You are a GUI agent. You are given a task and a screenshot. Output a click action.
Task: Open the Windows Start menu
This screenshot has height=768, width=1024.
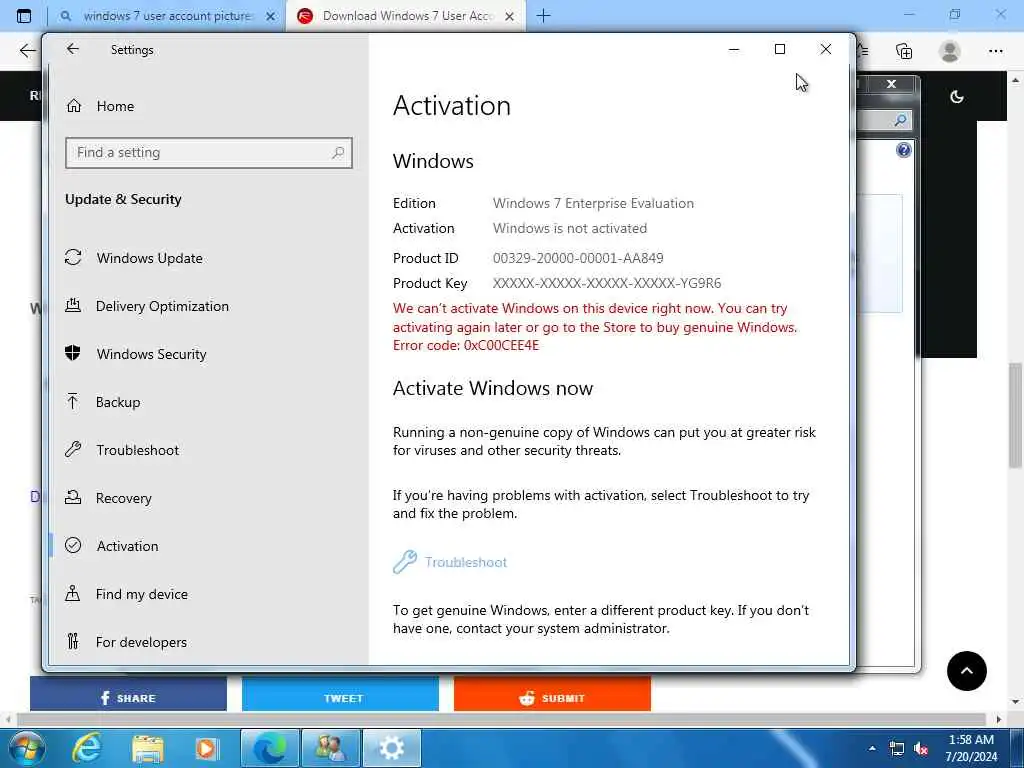pos(26,748)
